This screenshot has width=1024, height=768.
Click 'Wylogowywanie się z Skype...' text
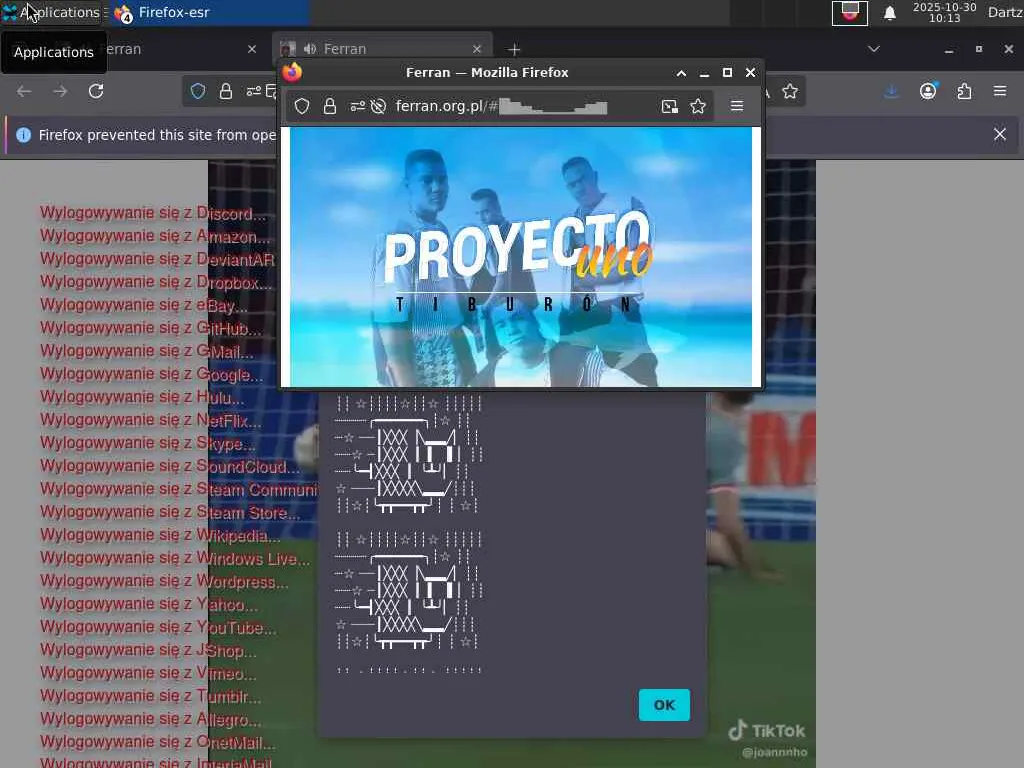(148, 443)
